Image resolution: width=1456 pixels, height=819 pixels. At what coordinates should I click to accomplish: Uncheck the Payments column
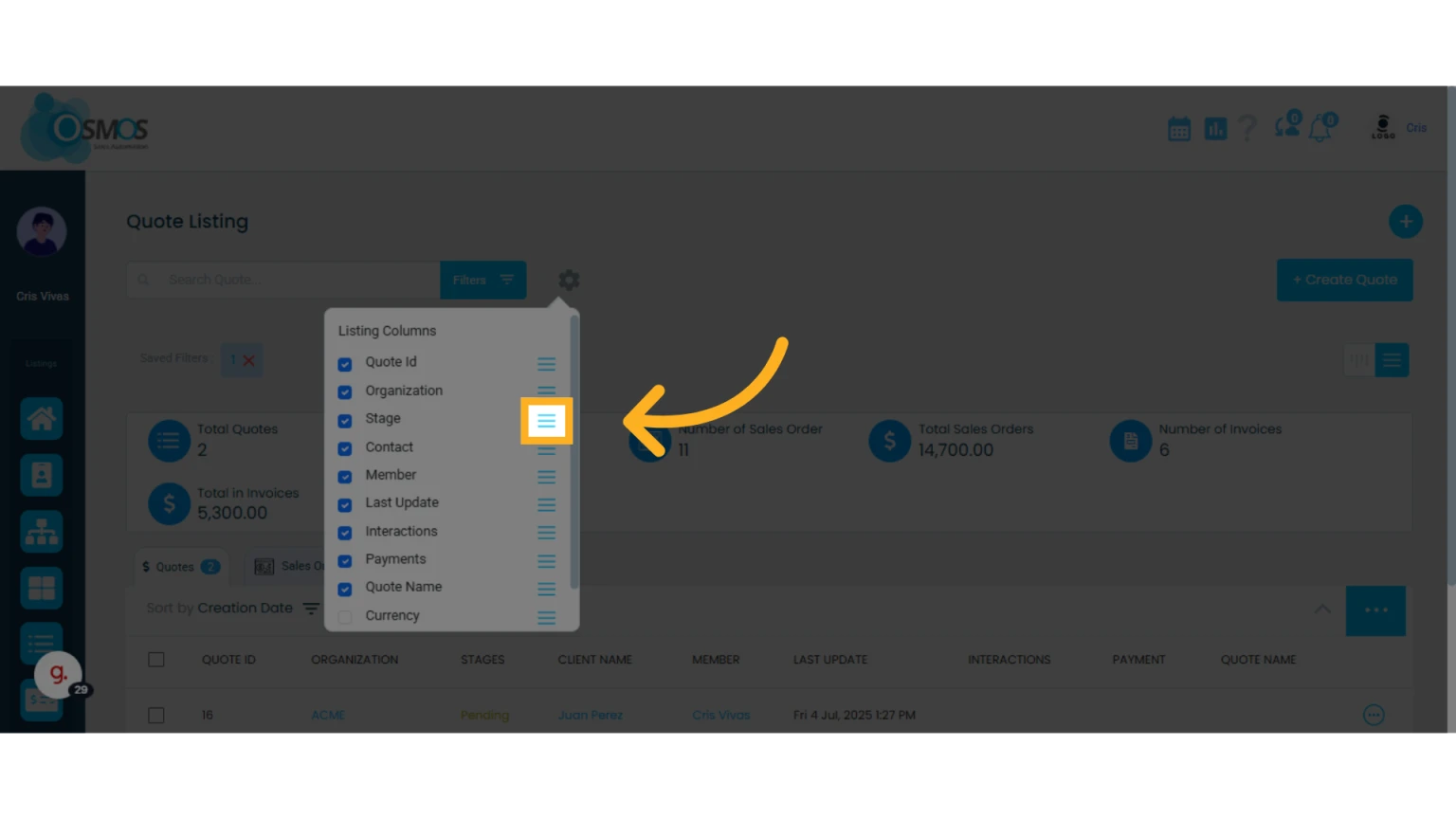click(345, 561)
